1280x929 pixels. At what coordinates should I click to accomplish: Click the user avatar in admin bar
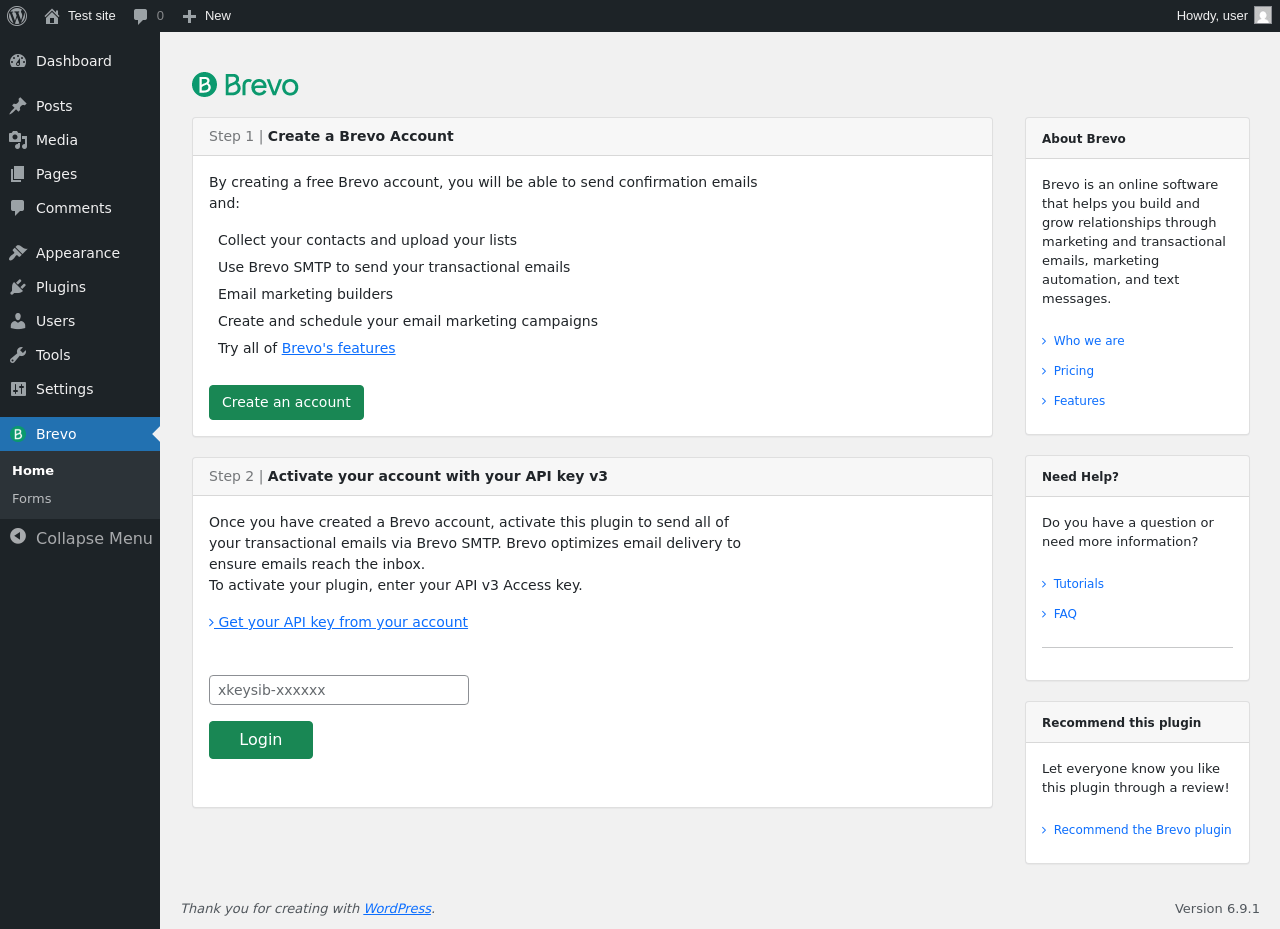(1263, 16)
